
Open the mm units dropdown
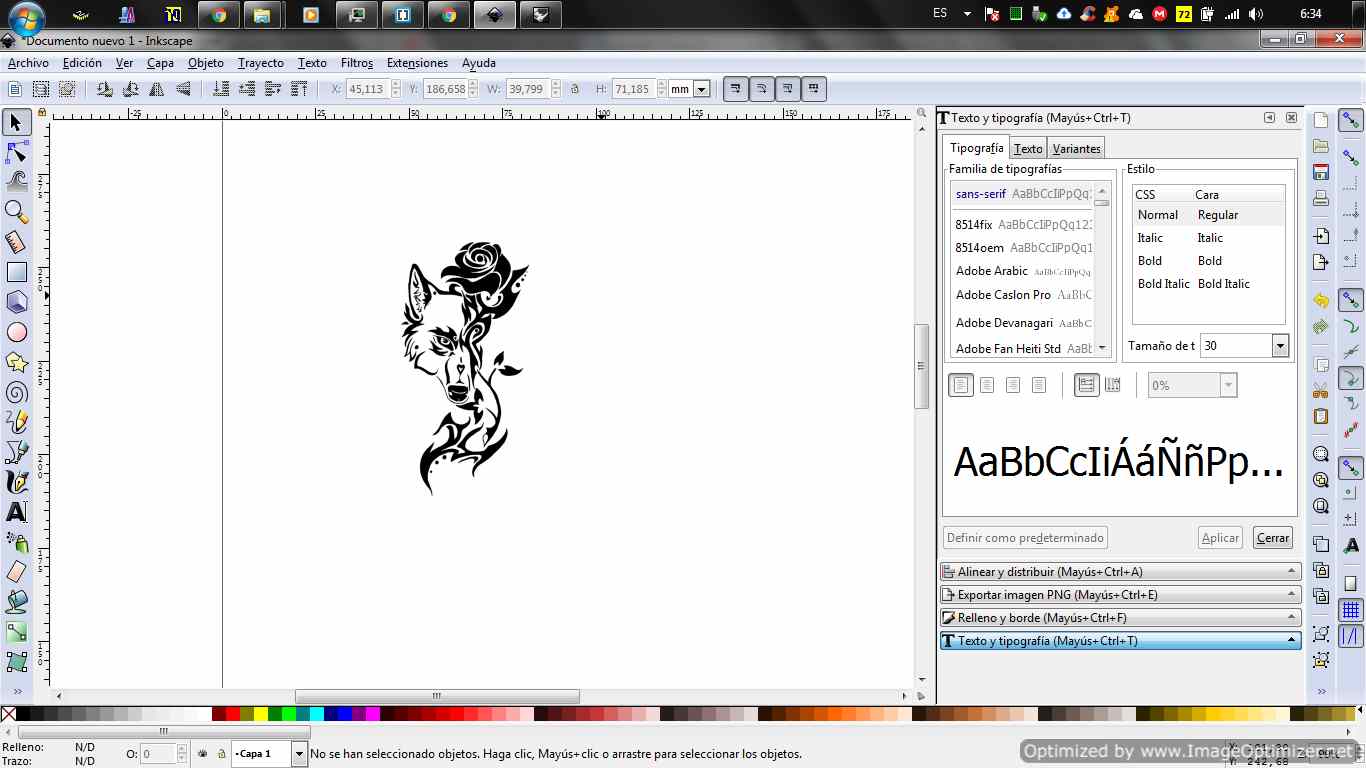701,89
